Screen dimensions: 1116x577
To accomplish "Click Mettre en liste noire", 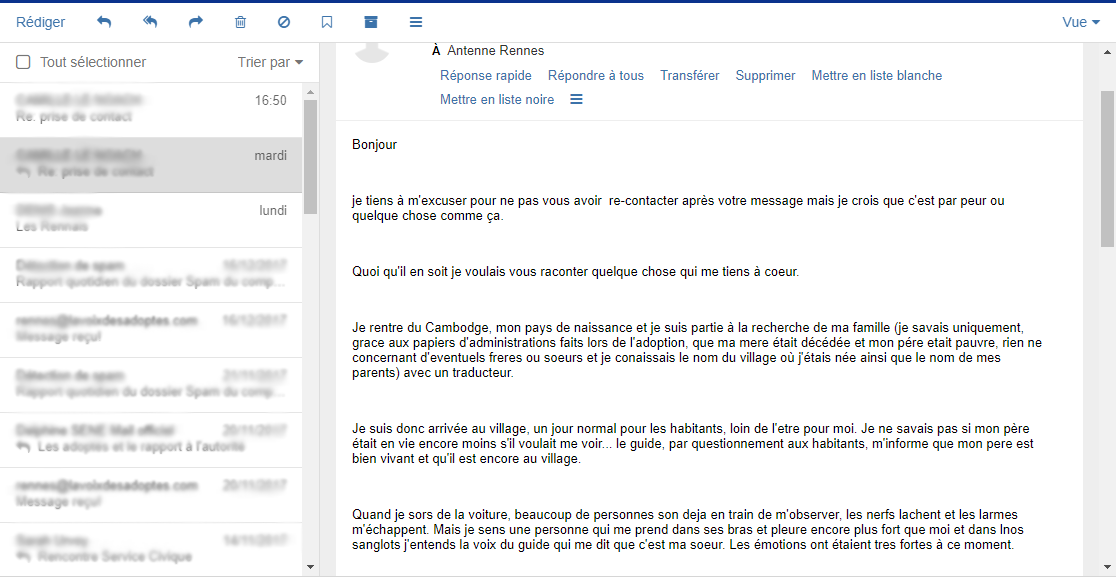I will pos(497,100).
